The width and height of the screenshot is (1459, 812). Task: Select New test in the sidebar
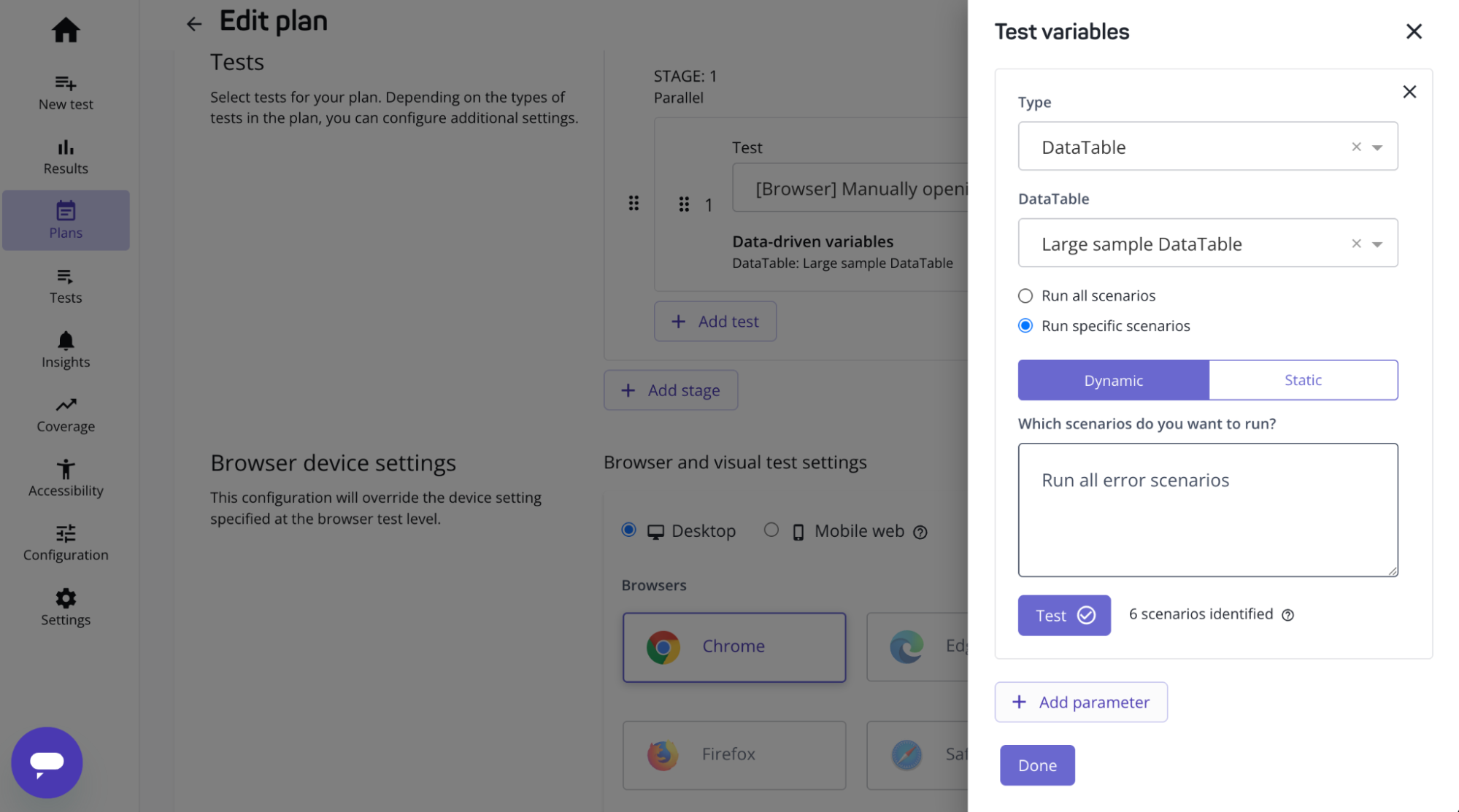(66, 90)
